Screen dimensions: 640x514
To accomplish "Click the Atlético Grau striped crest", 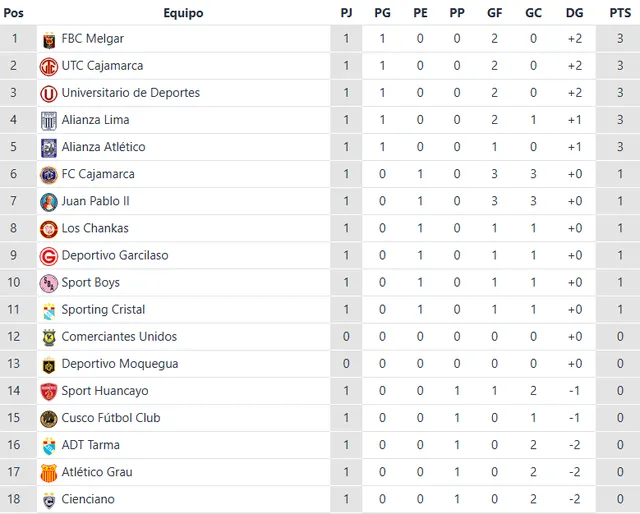I will click(x=48, y=472).
